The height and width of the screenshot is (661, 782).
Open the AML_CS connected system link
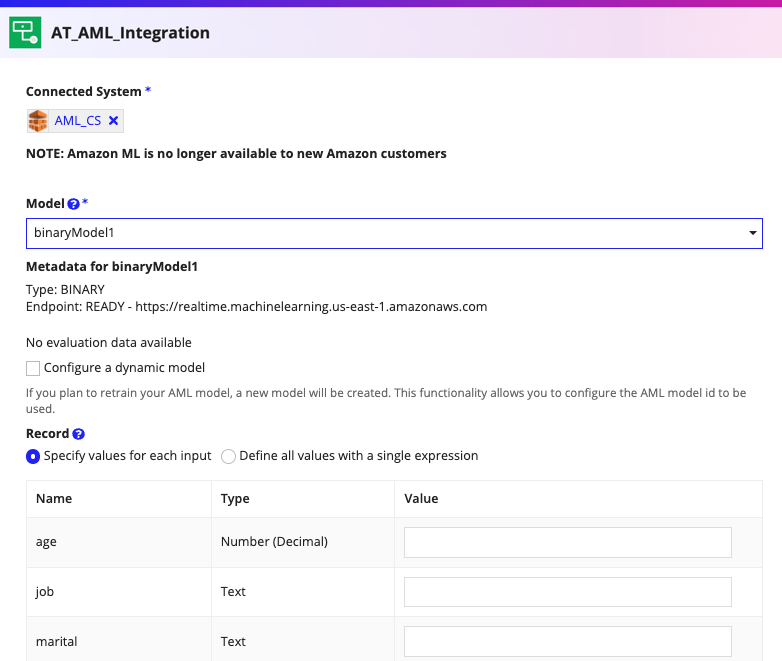point(78,121)
